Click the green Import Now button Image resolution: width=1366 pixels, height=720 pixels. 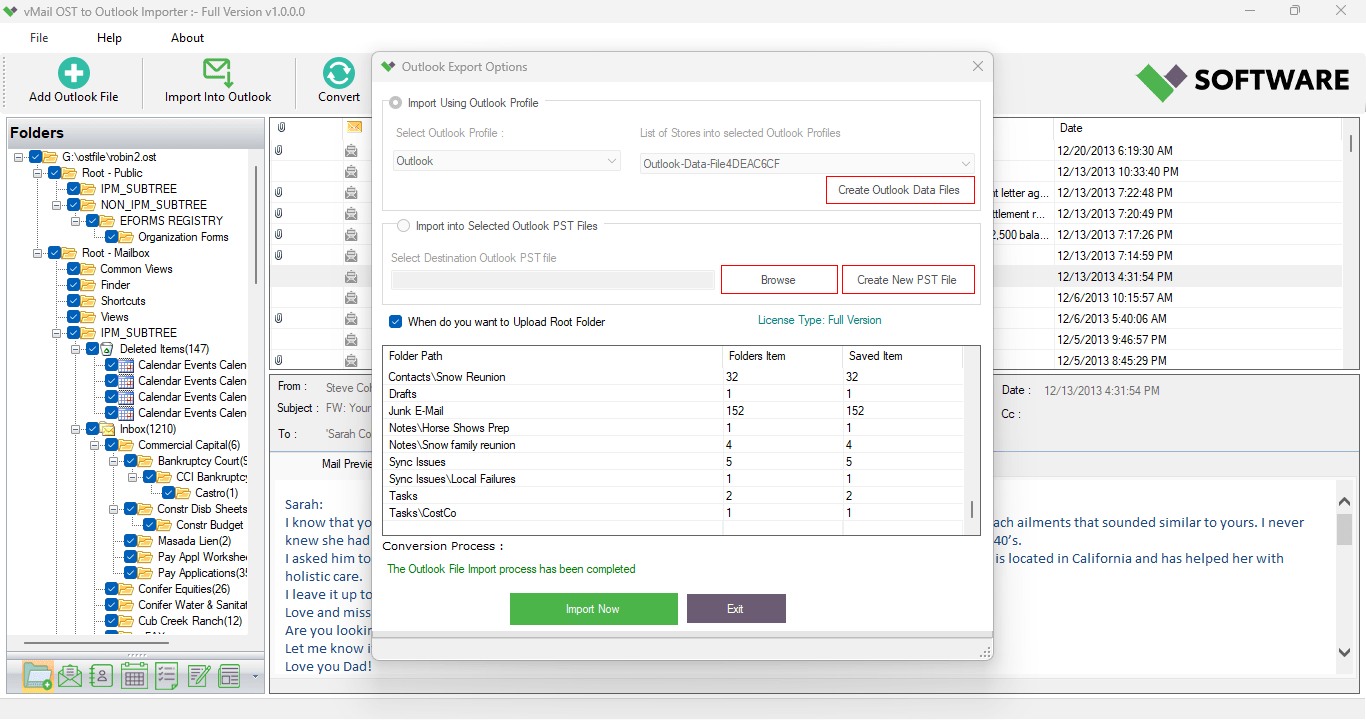pos(593,609)
